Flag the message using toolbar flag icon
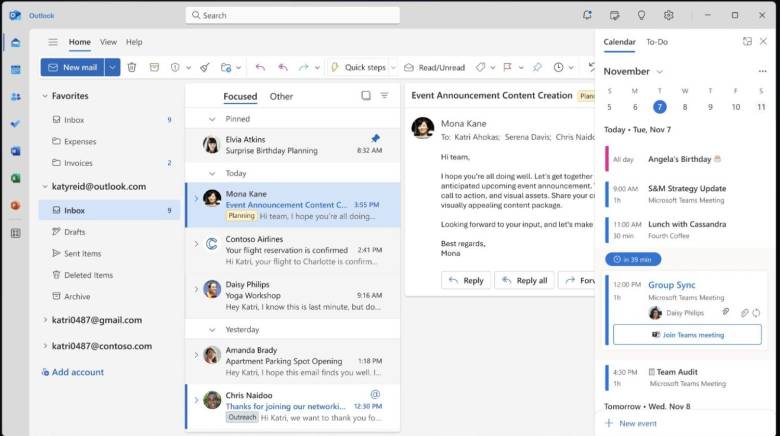This screenshot has height=436, width=780. [507, 67]
